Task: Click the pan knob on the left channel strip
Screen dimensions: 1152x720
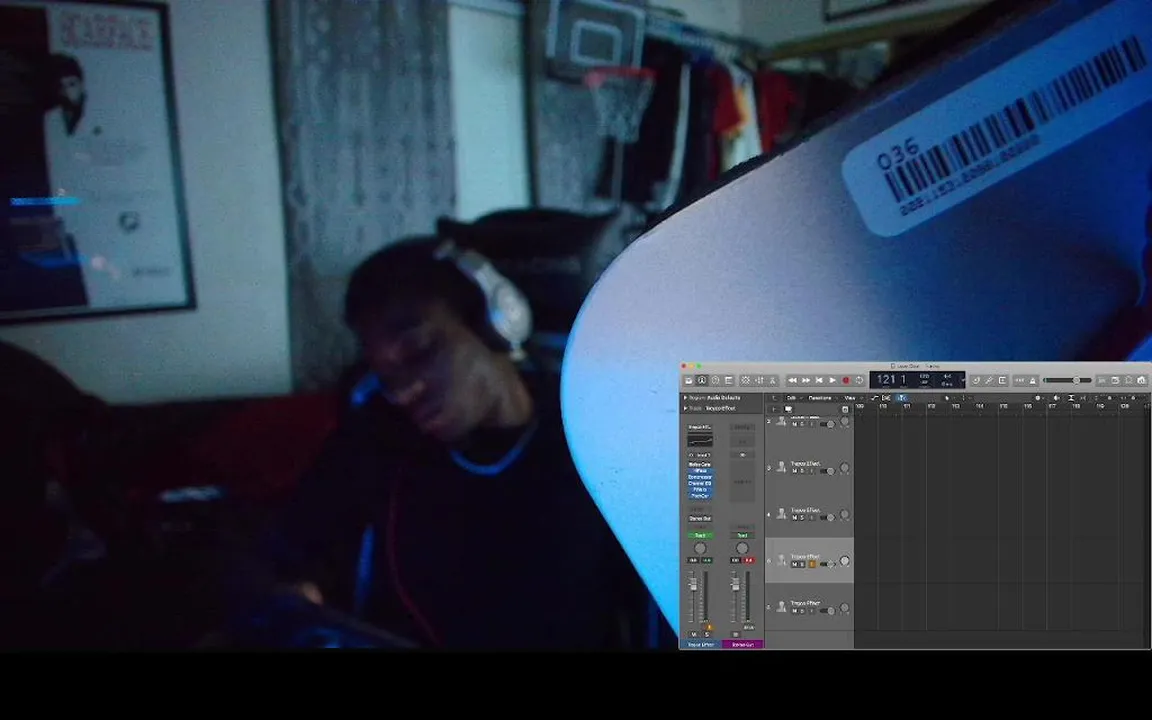Action: [x=700, y=548]
